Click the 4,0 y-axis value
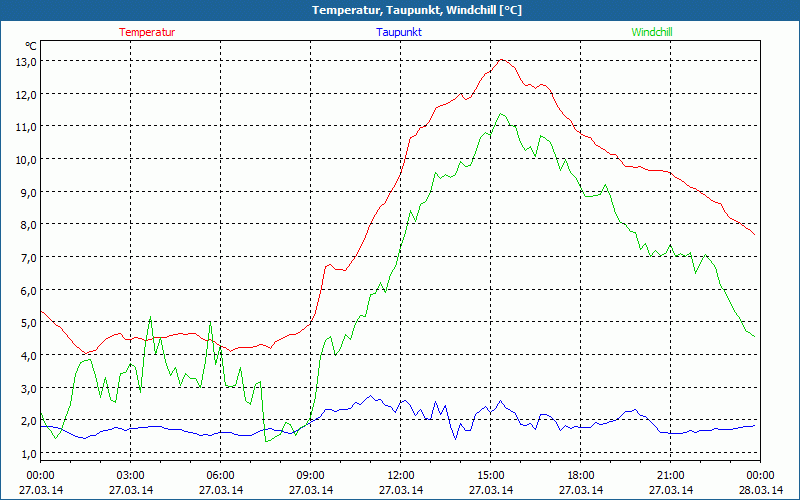This screenshot has height=500, width=800. coord(28,355)
